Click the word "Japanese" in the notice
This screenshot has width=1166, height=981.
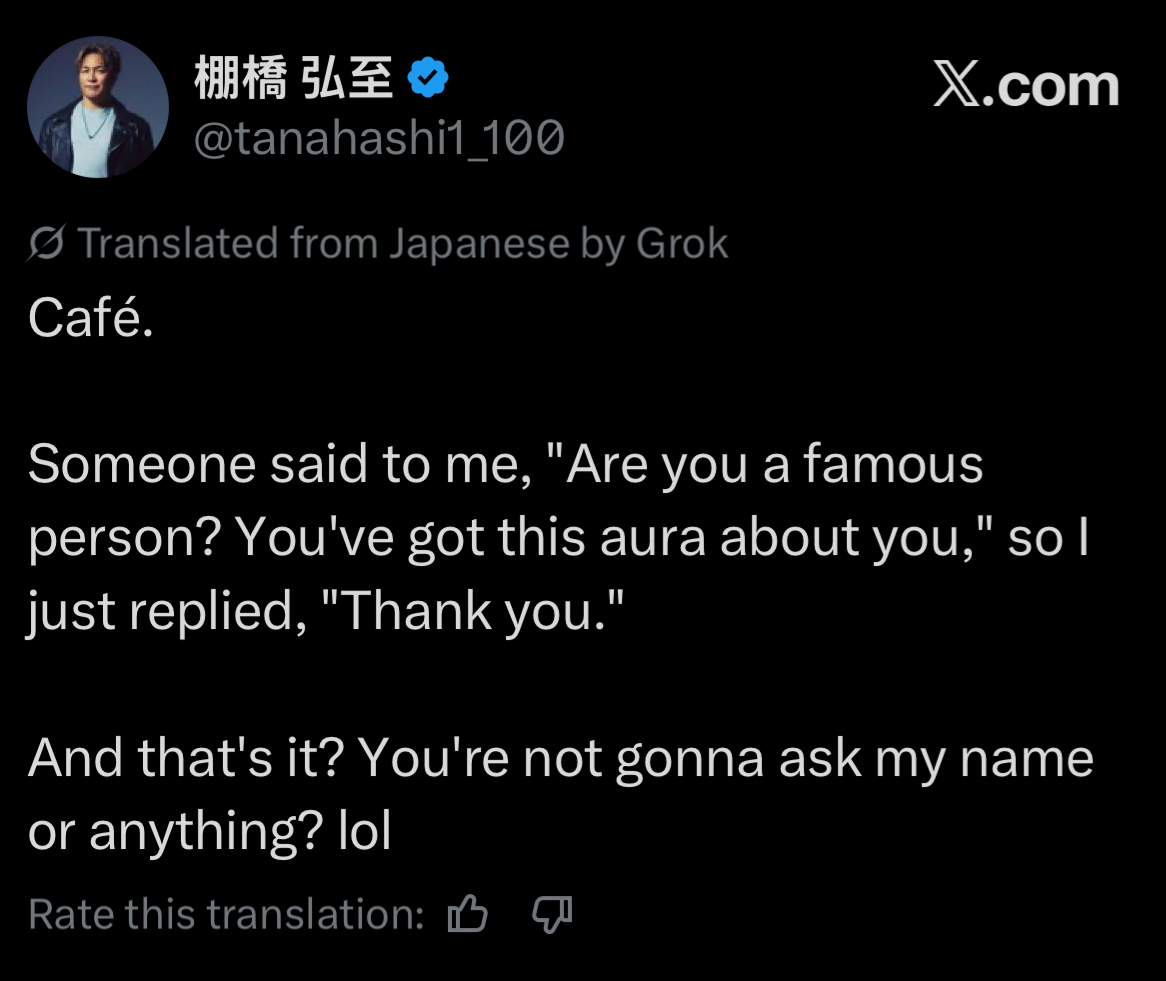[477, 244]
